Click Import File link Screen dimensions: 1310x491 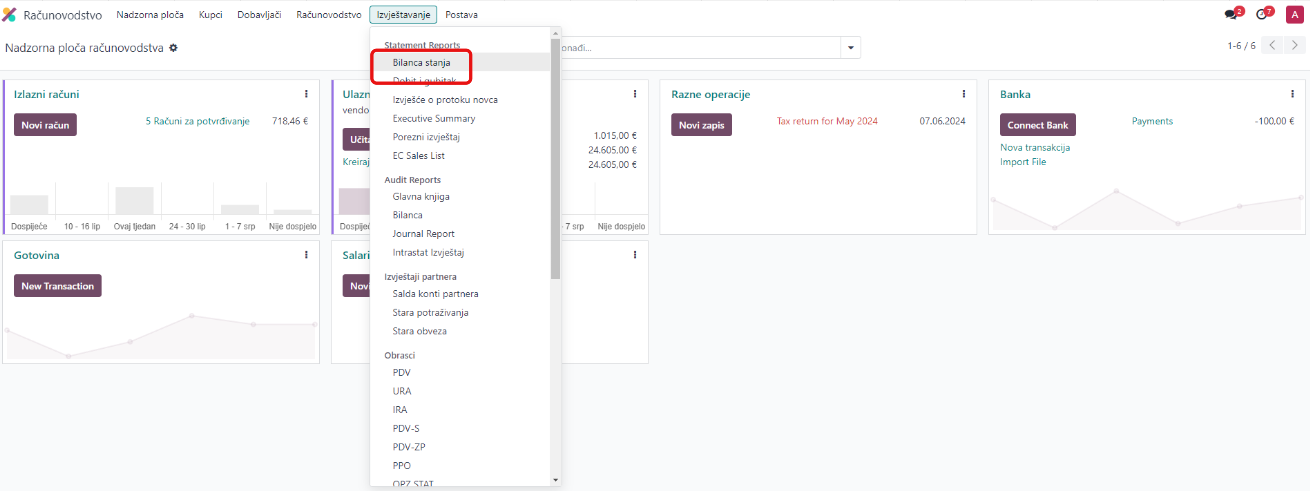pos(1022,162)
